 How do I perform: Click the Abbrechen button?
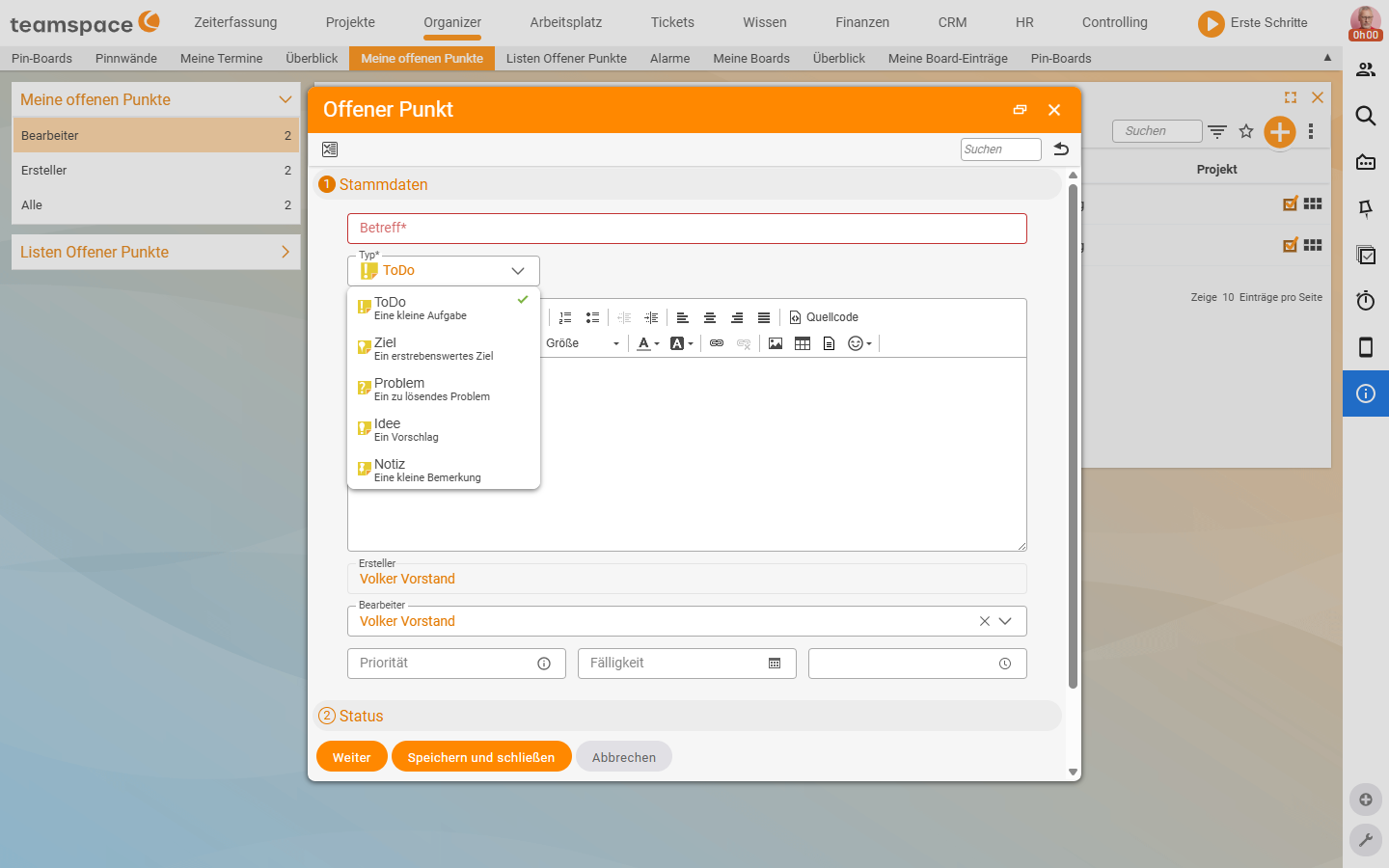pyautogui.click(x=624, y=757)
